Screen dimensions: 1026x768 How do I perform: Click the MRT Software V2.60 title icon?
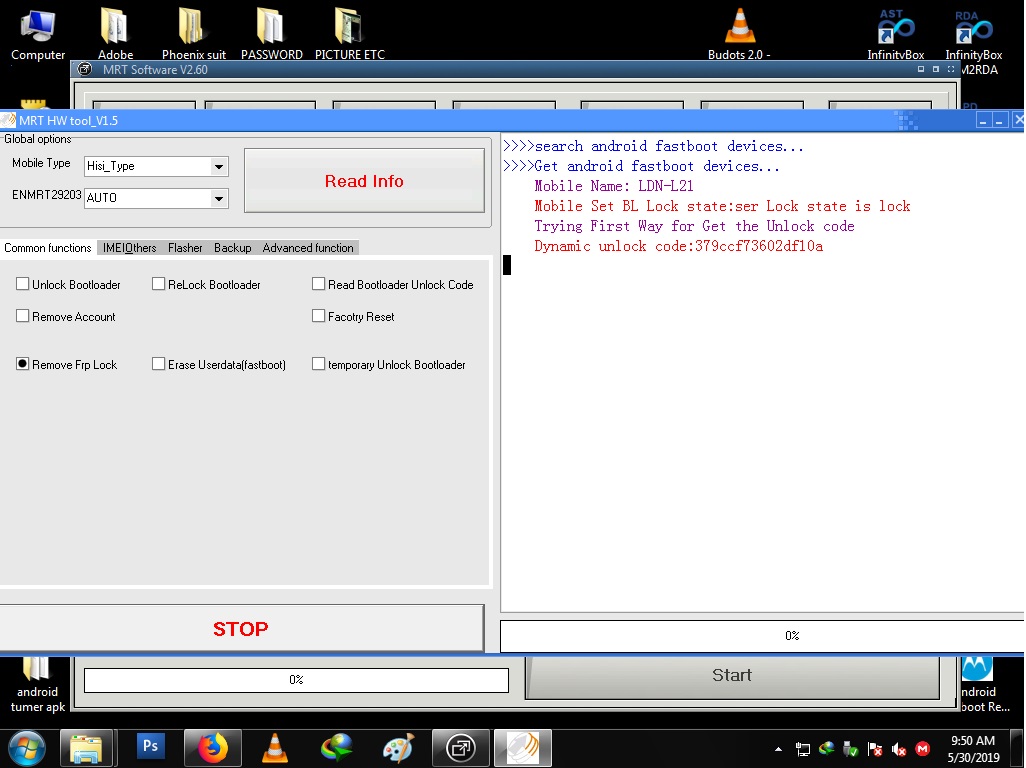click(84, 69)
